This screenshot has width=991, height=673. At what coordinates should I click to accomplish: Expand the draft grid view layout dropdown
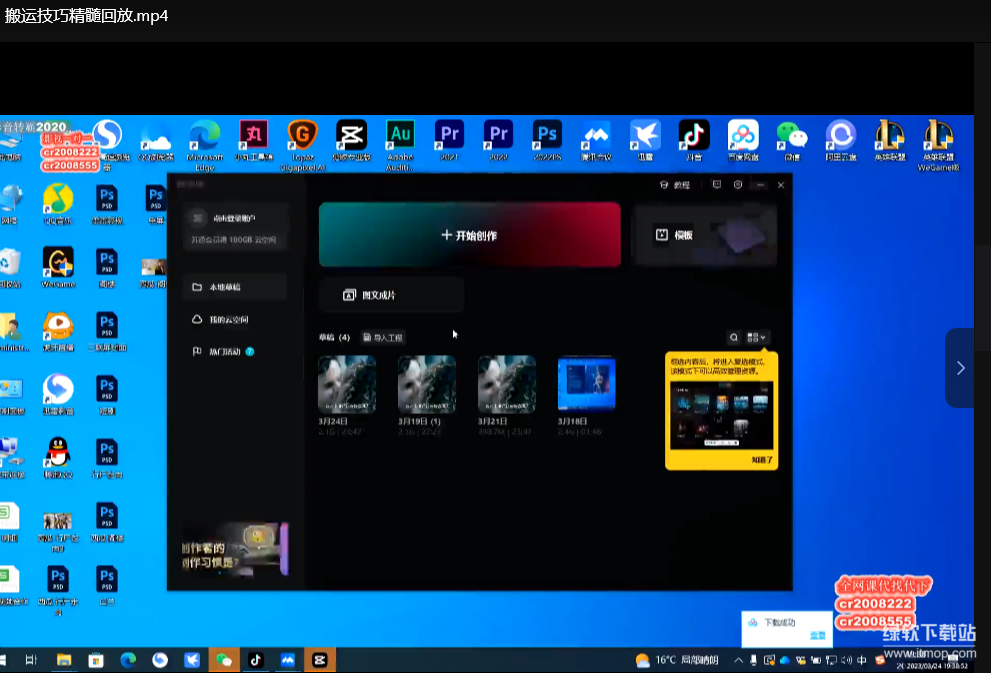tap(757, 338)
